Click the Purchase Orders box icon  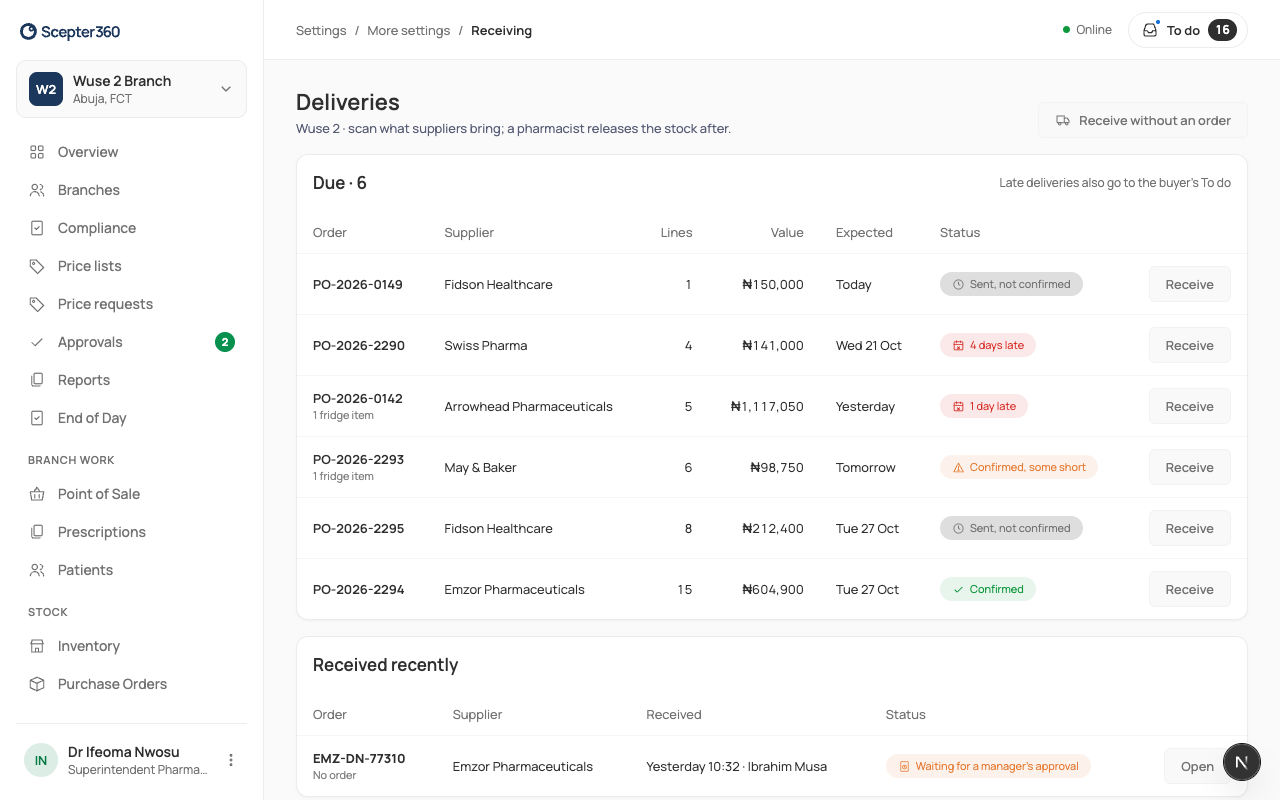37,684
